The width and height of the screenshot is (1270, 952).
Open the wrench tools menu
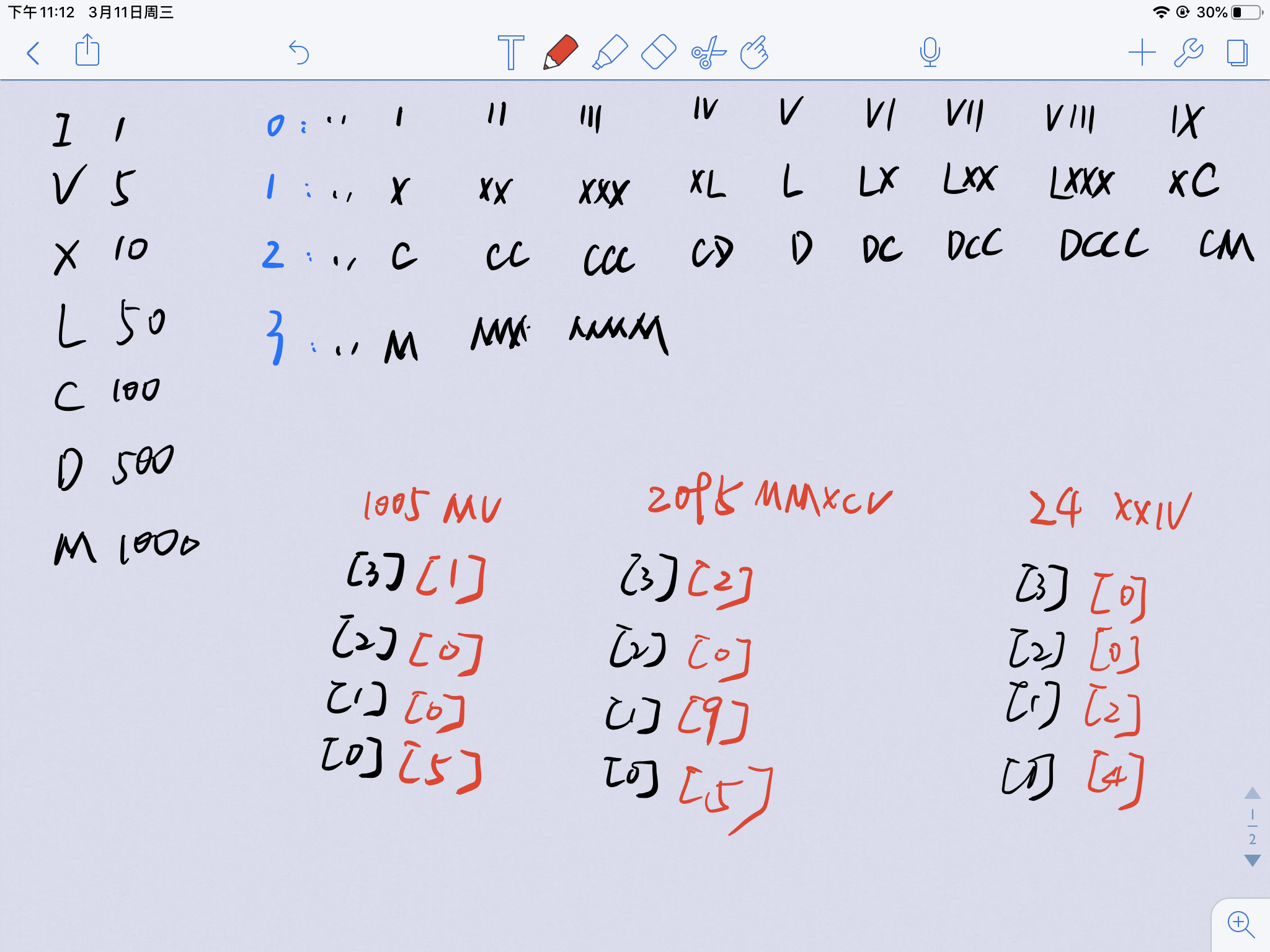tap(1189, 53)
